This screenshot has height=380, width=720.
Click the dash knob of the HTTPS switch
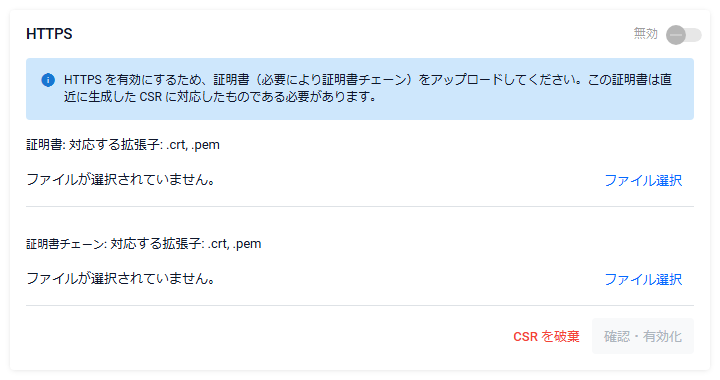click(676, 35)
